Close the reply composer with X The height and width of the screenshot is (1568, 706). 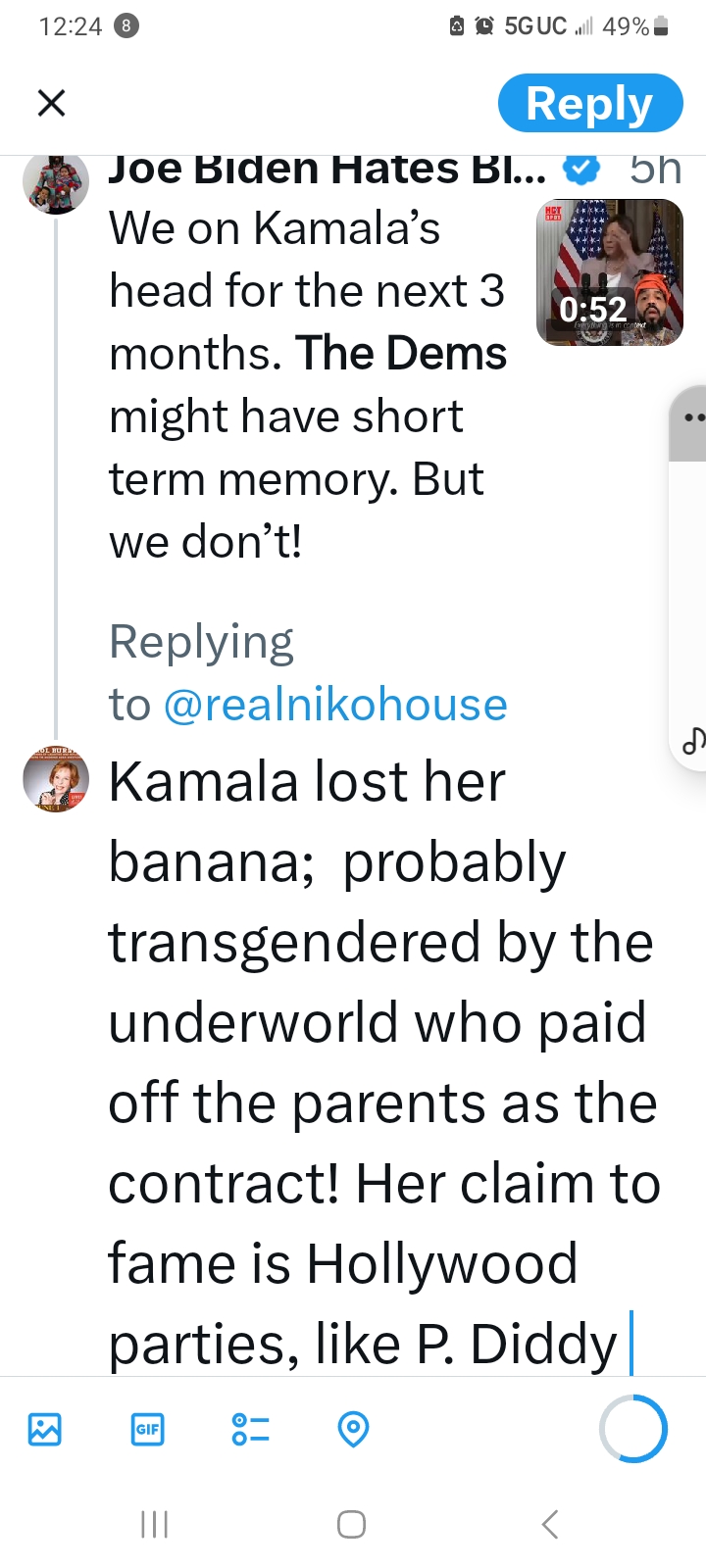[x=51, y=103]
